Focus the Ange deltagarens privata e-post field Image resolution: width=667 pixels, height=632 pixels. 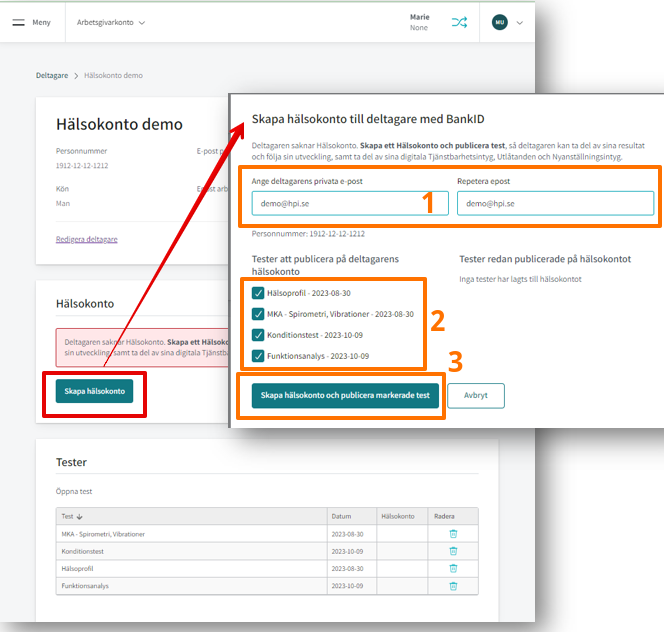click(x=350, y=203)
